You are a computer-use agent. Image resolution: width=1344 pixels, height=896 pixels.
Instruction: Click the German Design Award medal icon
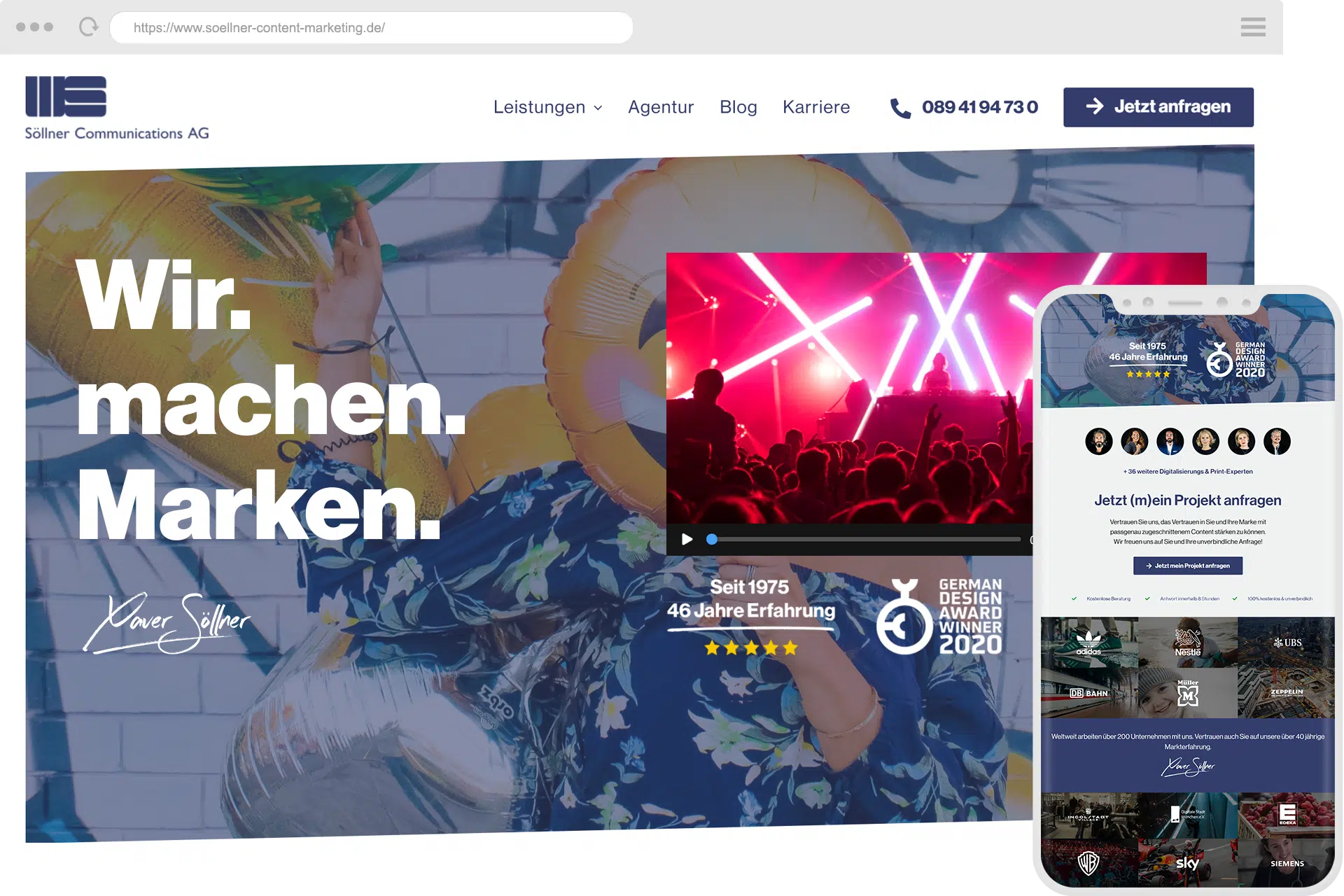coord(904,617)
